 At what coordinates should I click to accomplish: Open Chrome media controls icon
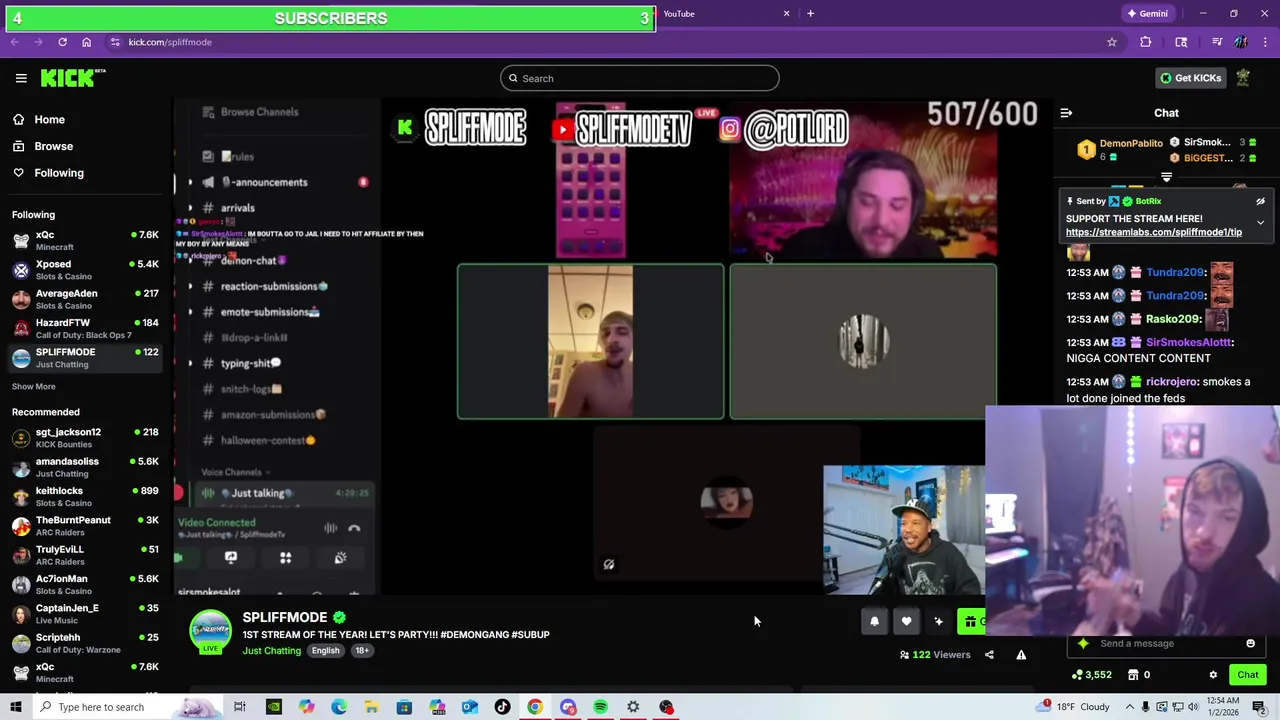pos(1217,42)
